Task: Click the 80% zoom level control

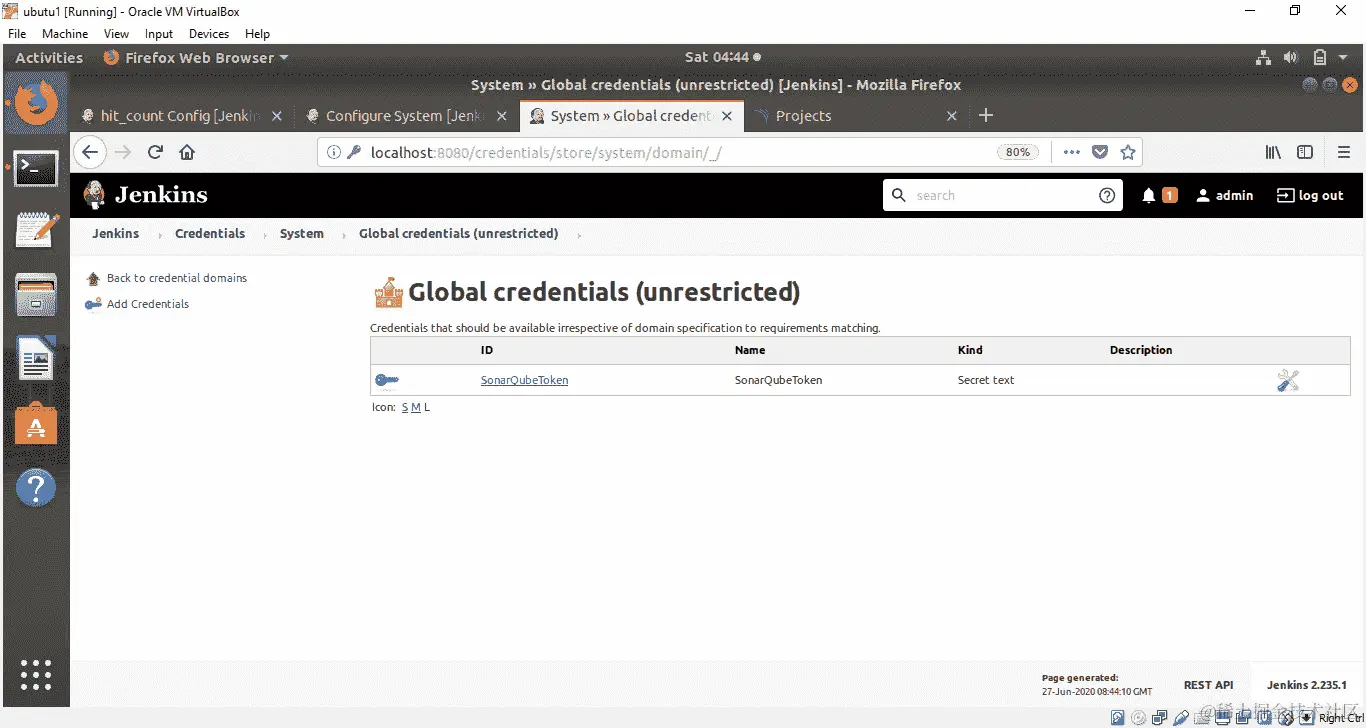Action: pos(1018,151)
